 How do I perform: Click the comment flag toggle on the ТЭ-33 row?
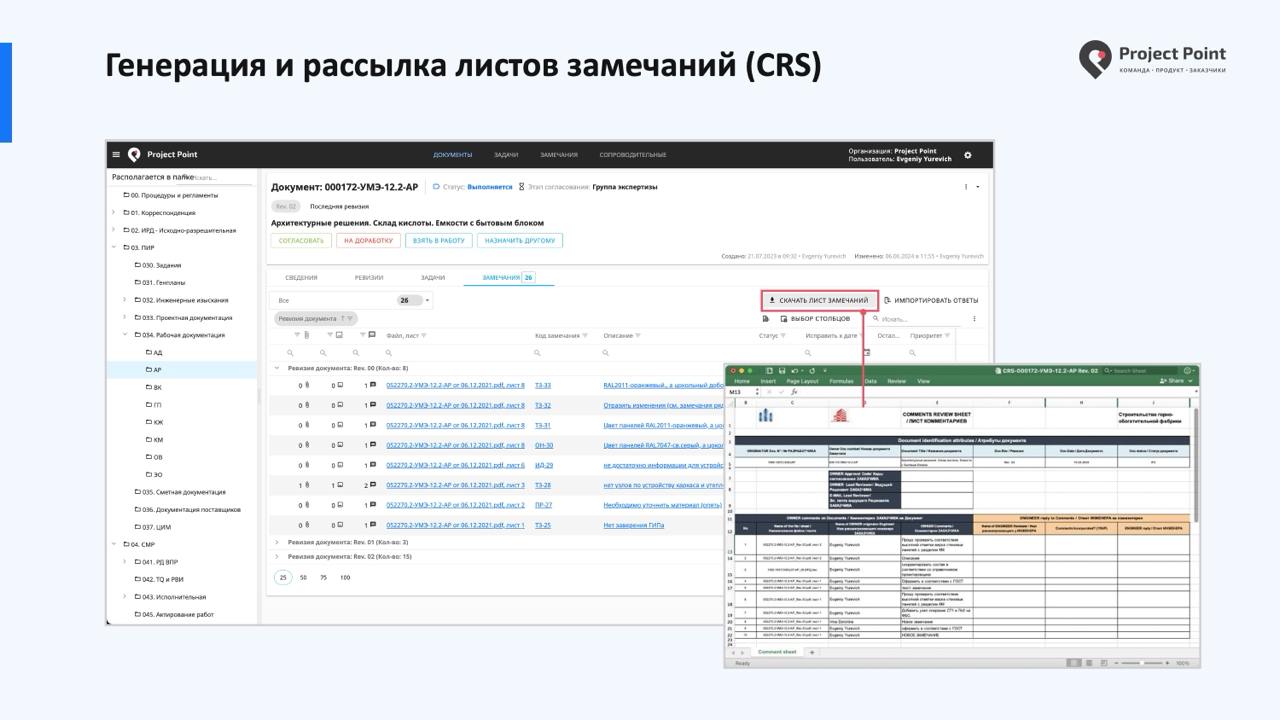[371, 384]
